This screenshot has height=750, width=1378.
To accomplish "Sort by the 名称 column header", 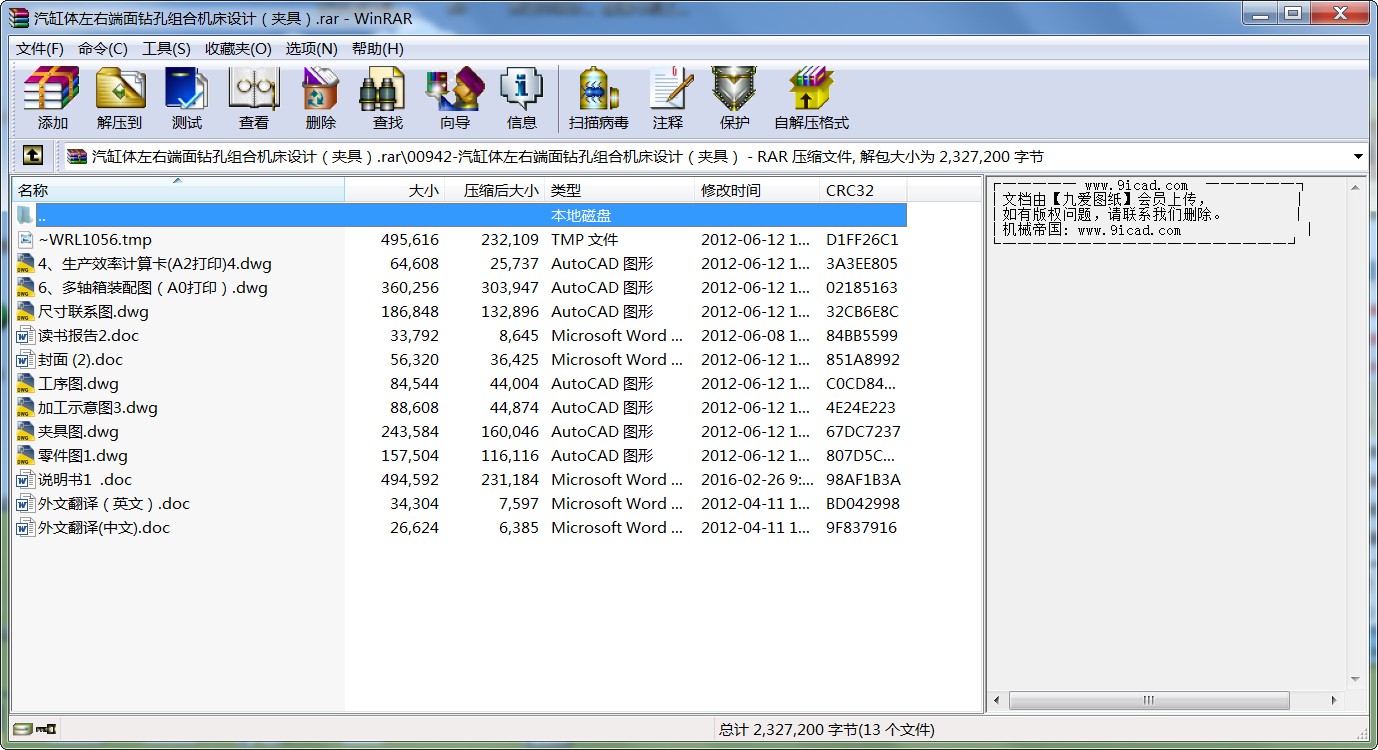I will pos(178,190).
